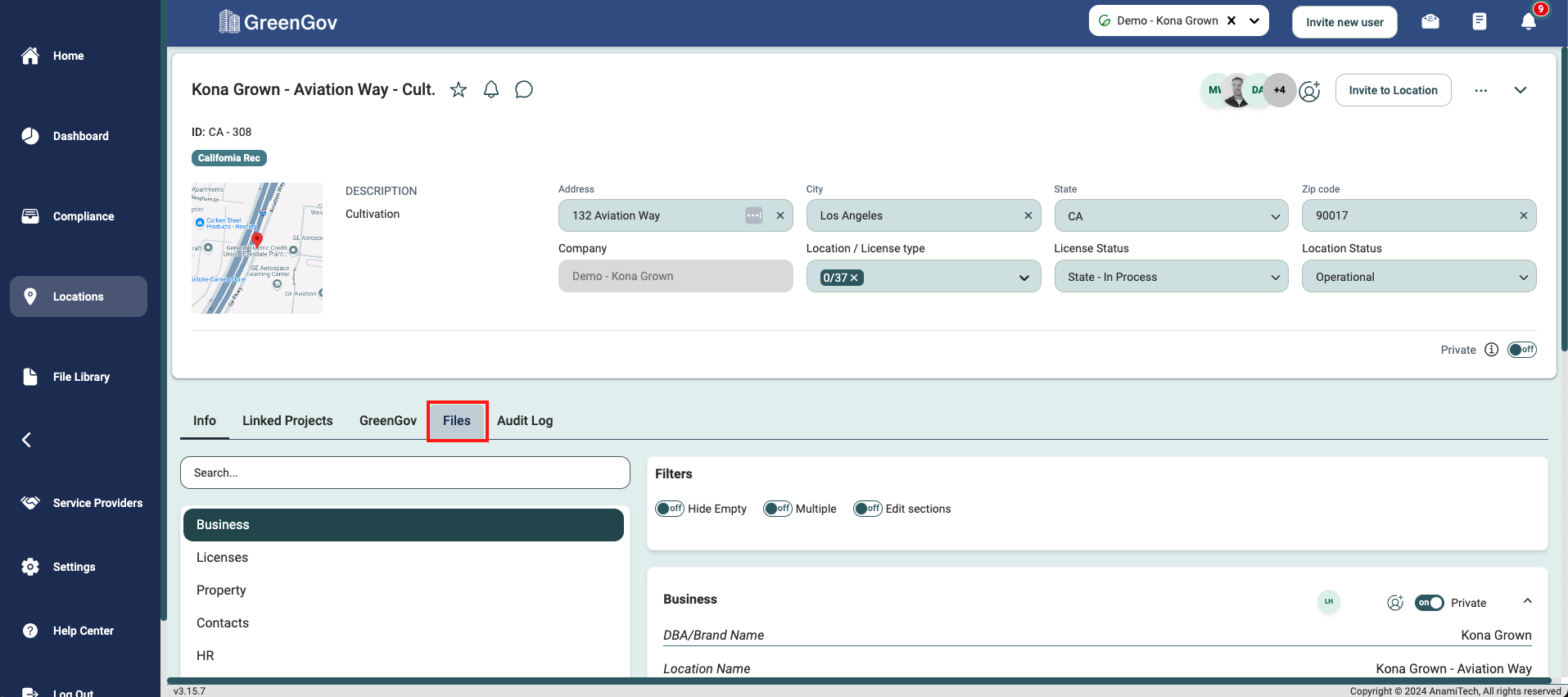Click the DBA/Brand Name value Kona Grown

(1496, 635)
